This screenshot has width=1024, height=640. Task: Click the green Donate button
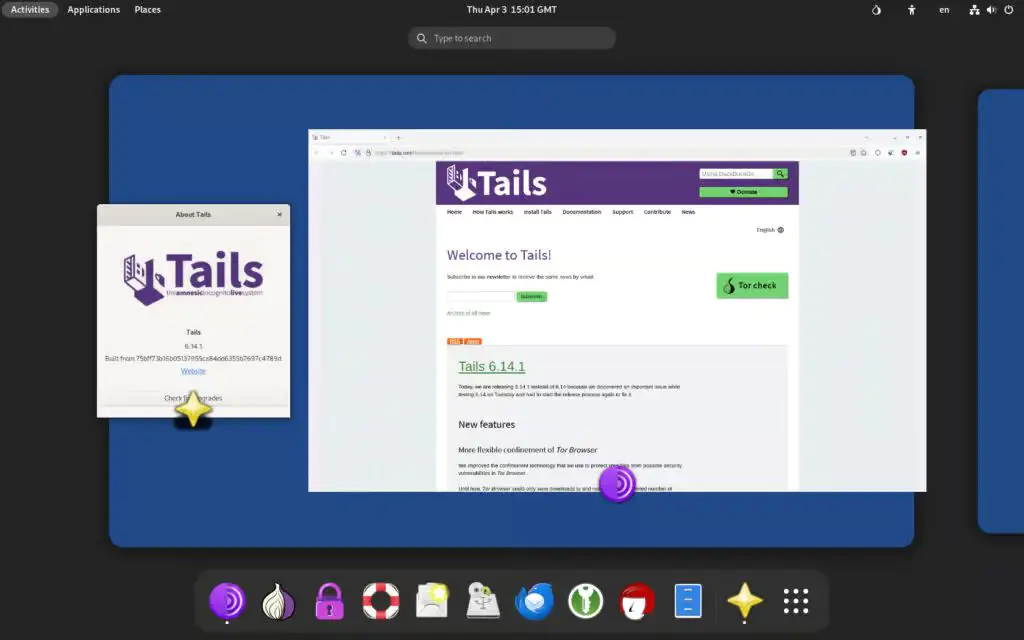tap(743, 192)
